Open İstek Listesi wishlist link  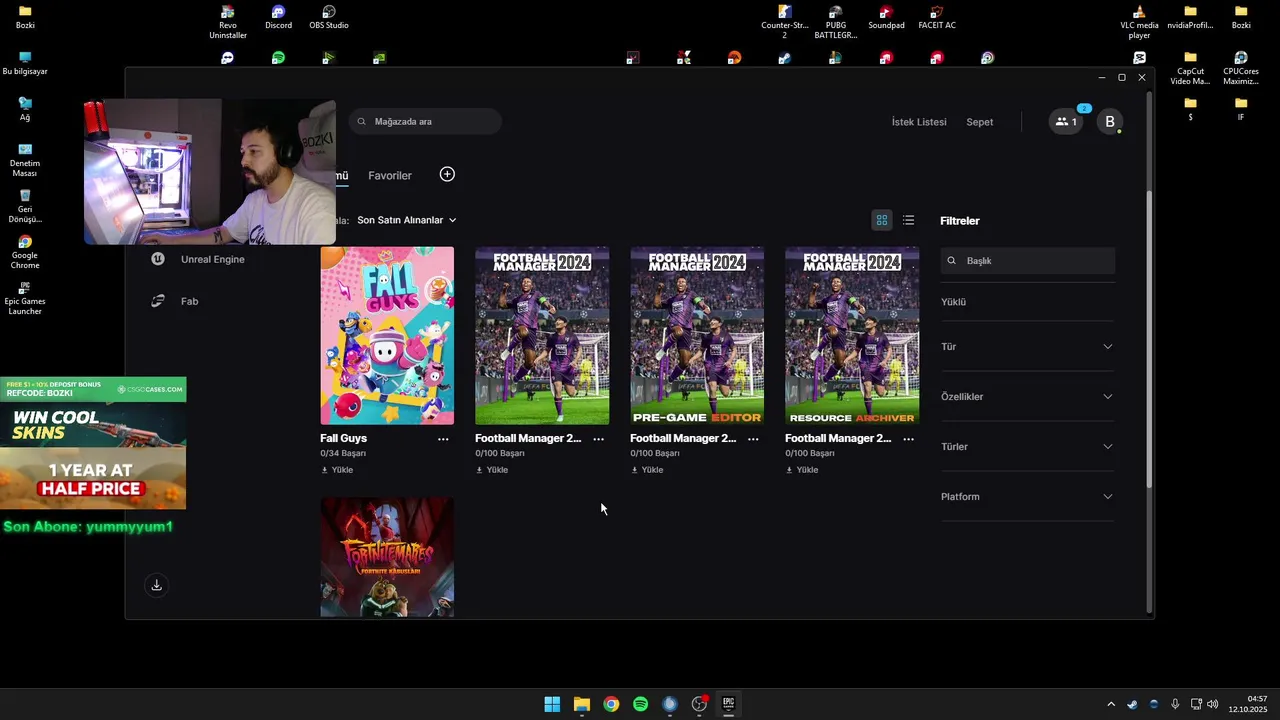click(919, 122)
